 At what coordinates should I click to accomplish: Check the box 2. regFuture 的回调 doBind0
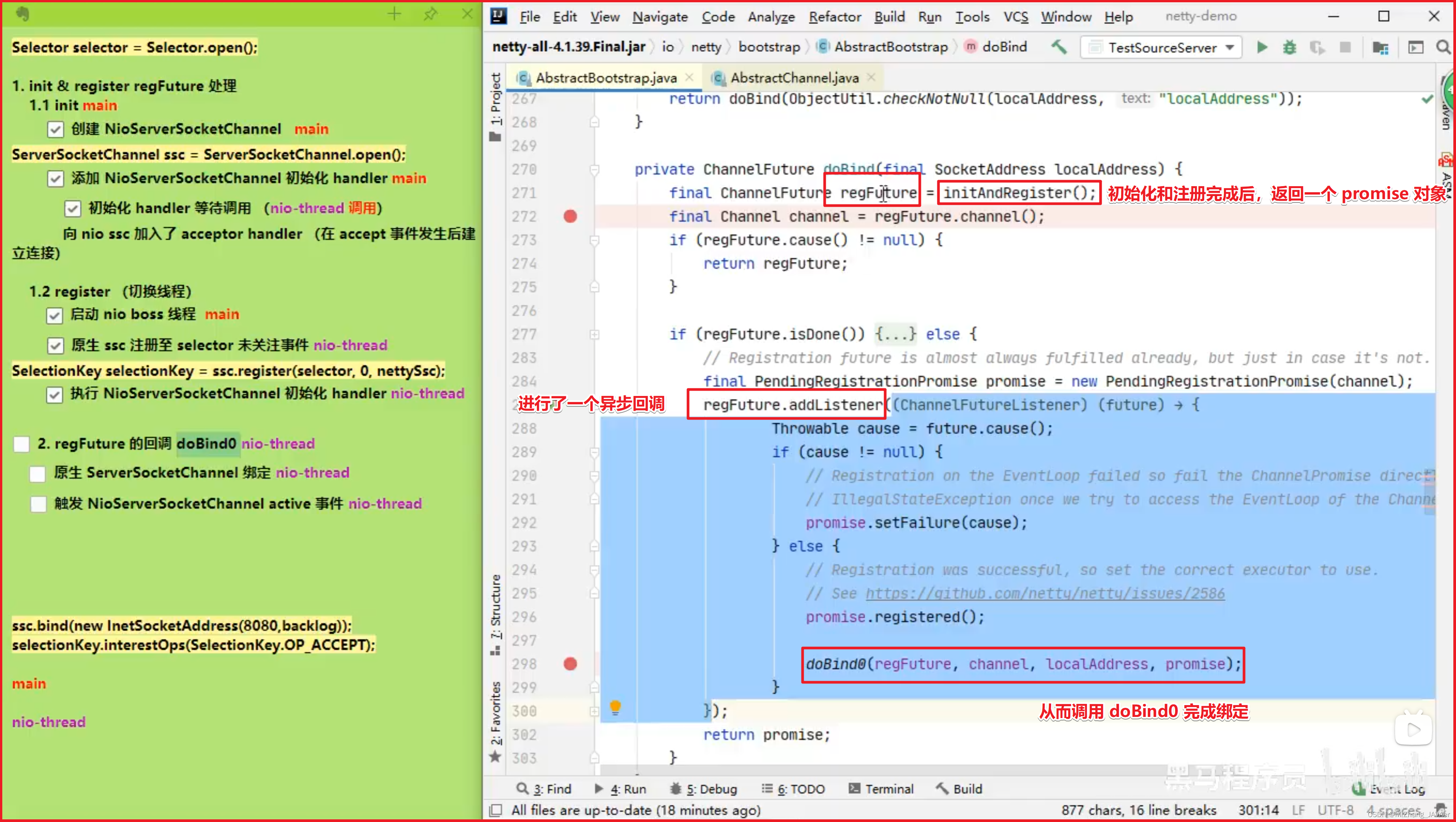pyautogui.click(x=21, y=444)
